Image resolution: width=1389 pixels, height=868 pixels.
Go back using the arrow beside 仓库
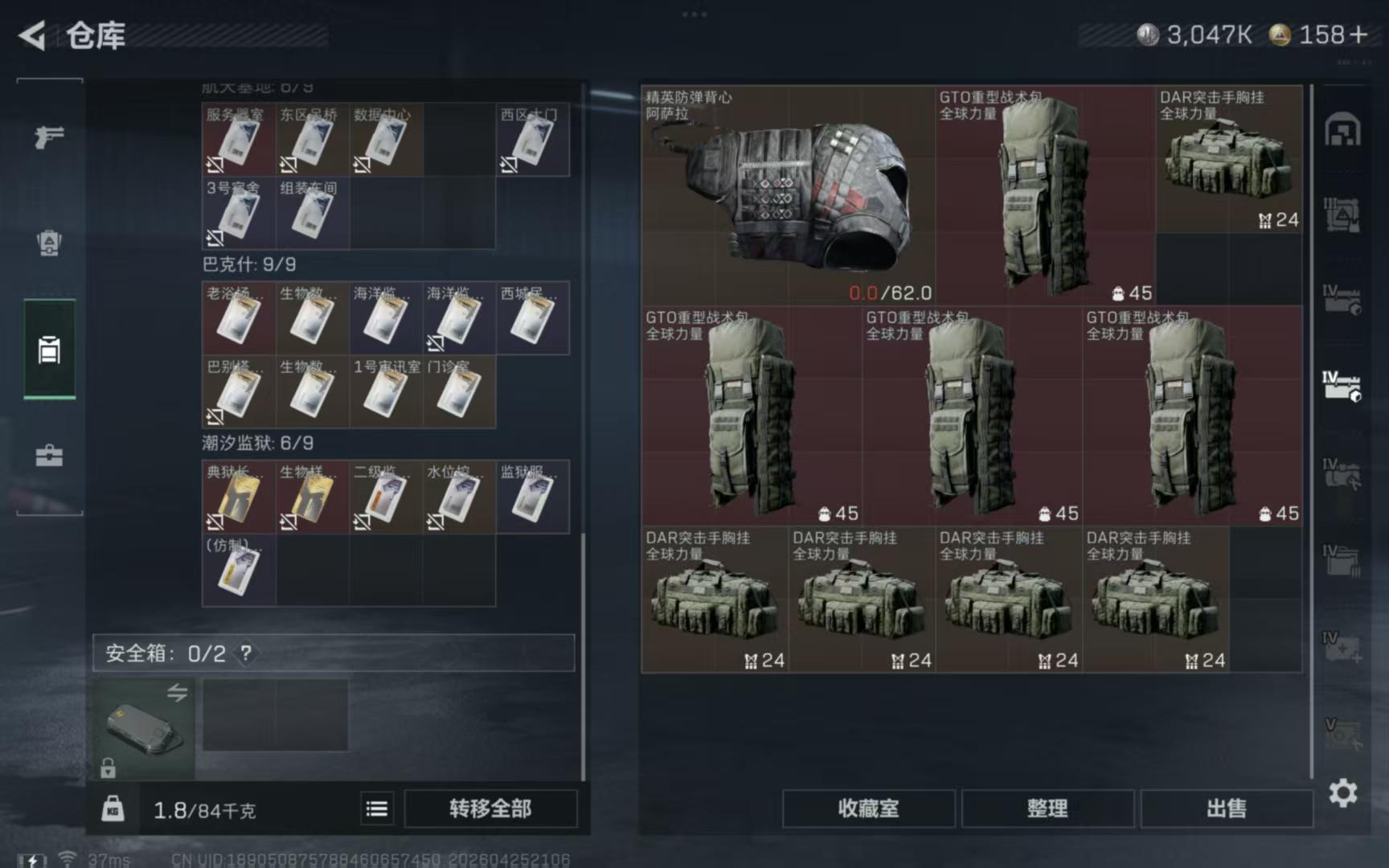[32, 35]
